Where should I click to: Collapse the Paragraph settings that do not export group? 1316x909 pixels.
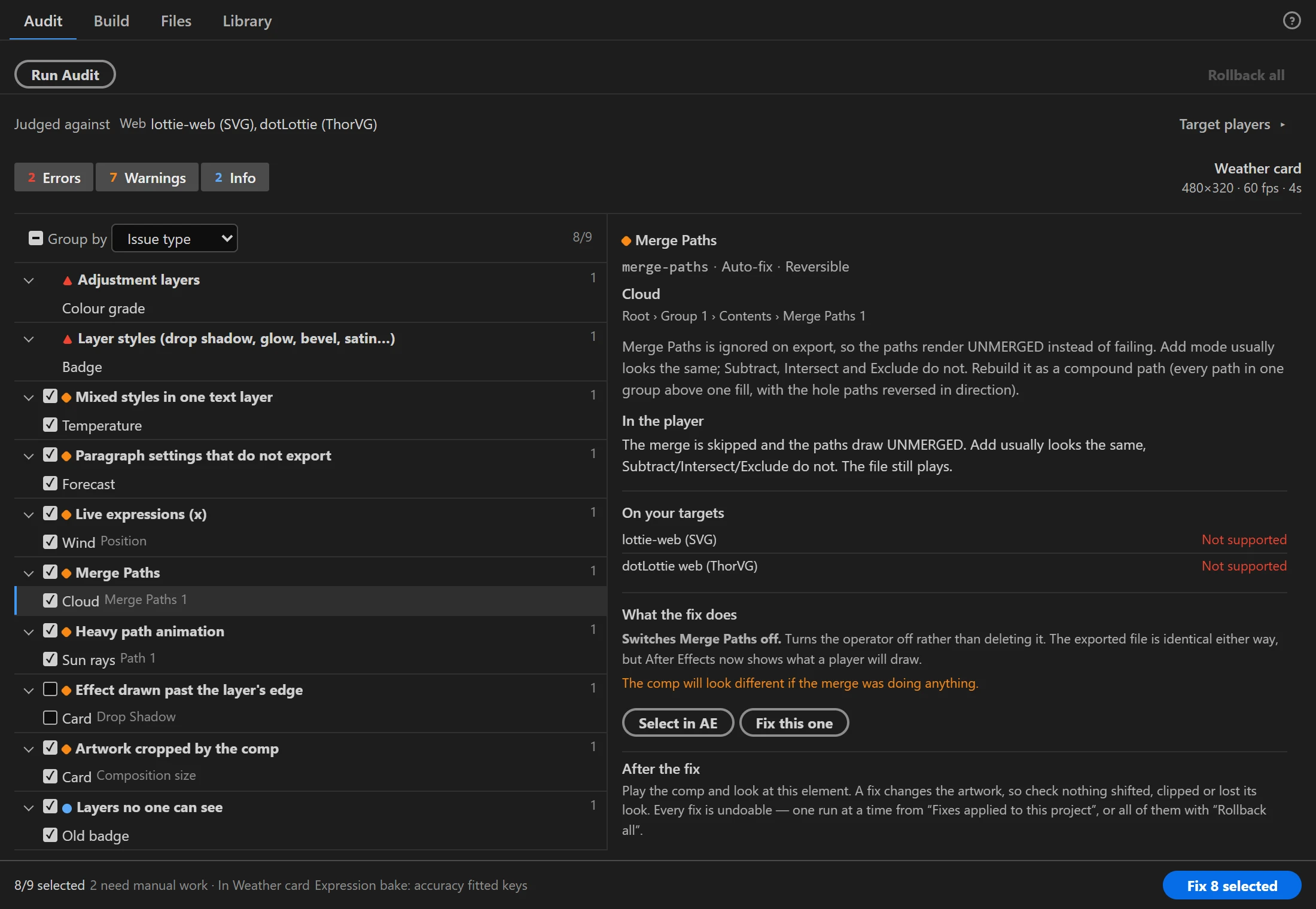click(x=28, y=456)
